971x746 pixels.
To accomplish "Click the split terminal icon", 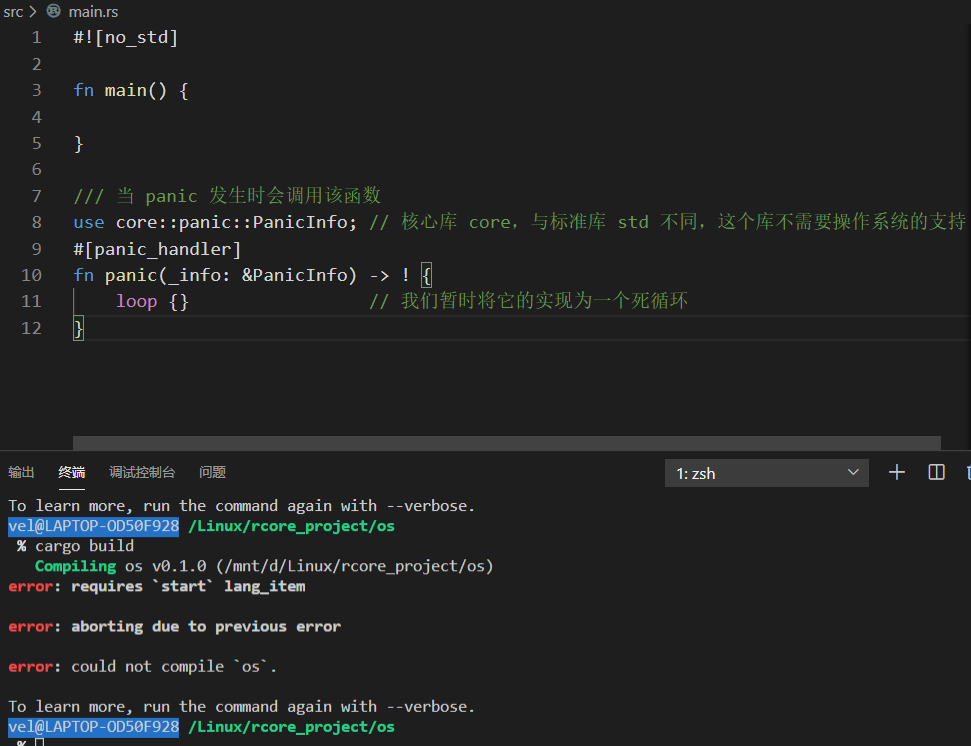I will tap(937, 472).
